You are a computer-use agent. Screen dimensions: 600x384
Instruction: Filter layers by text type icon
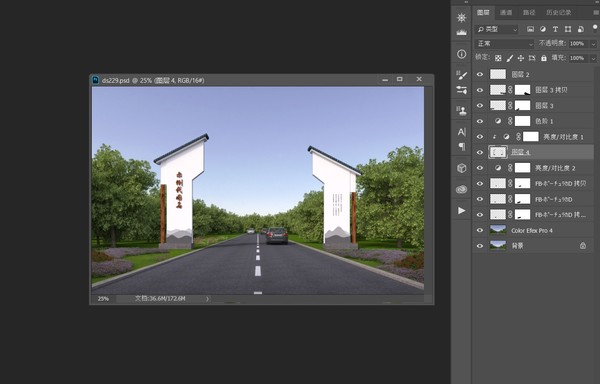coord(555,29)
